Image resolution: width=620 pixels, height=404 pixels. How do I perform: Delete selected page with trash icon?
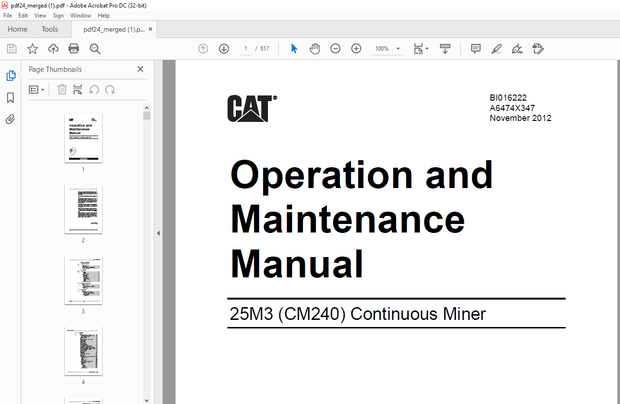pos(62,90)
